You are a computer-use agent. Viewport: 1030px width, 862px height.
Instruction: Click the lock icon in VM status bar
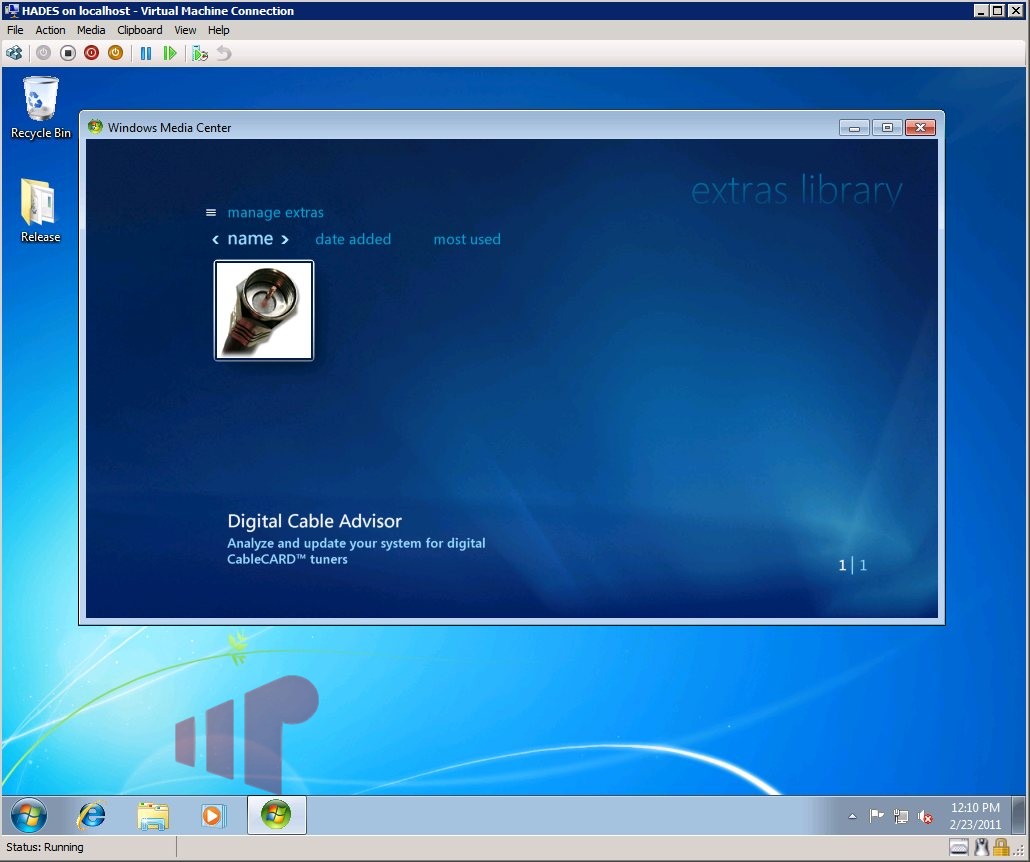tap(1001, 848)
